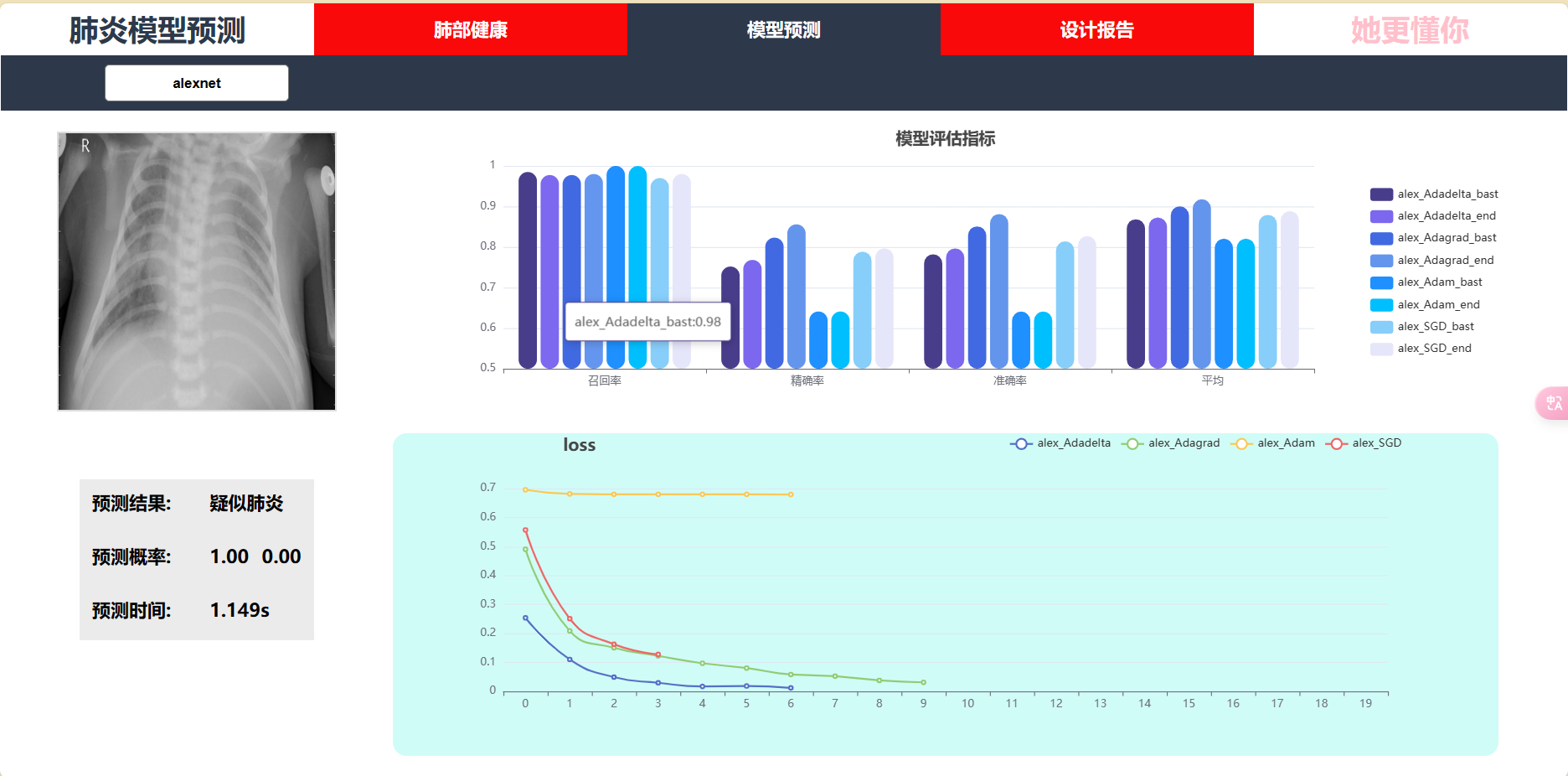Click the 她更懂你 header link
Viewport: 1568px width, 776px height.
click(1410, 30)
